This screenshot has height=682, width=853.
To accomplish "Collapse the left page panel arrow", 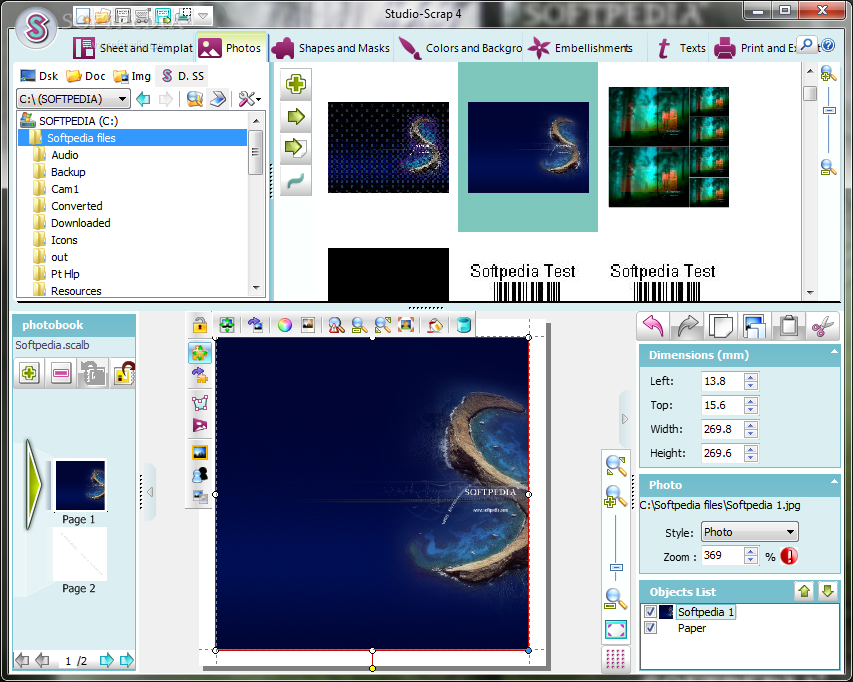I will click(x=150, y=492).
